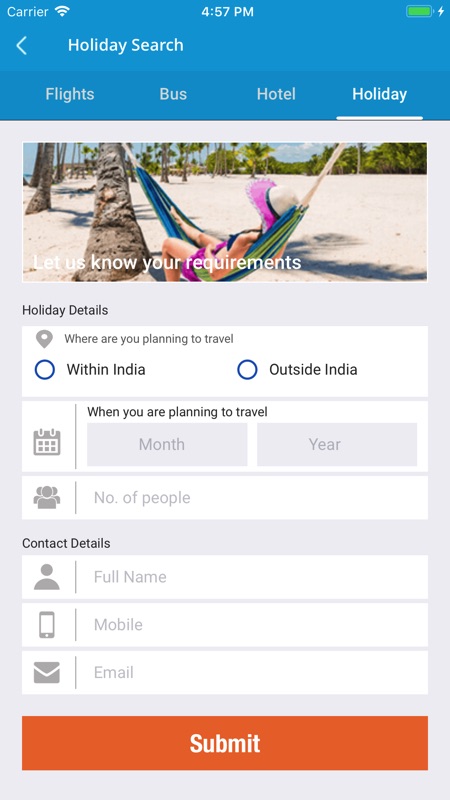The height and width of the screenshot is (800, 450).
Task: Click the mobile phone icon
Action: (x=47, y=624)
